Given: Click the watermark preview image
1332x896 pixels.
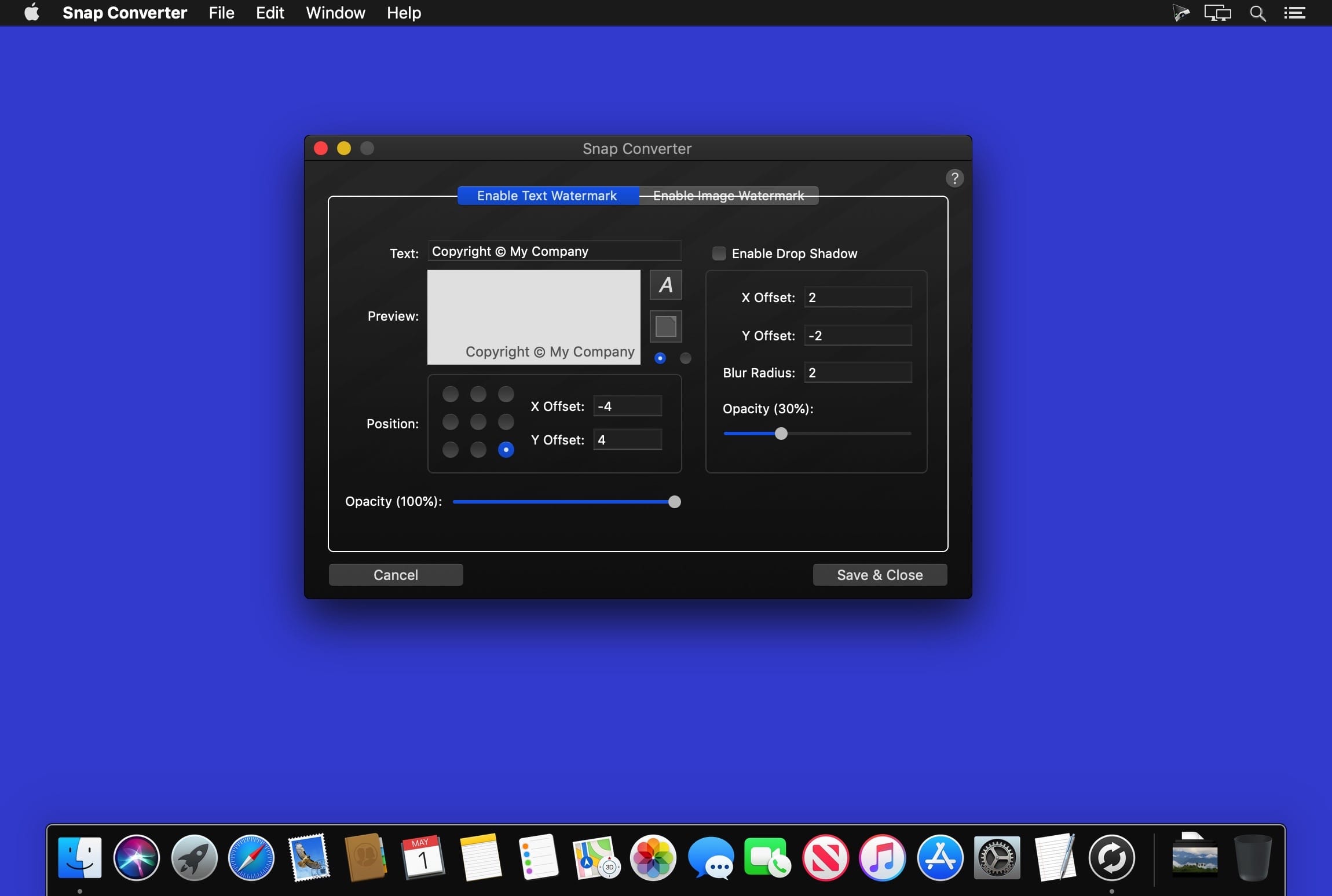Looking at the screenshot, I should coord(534,317).
